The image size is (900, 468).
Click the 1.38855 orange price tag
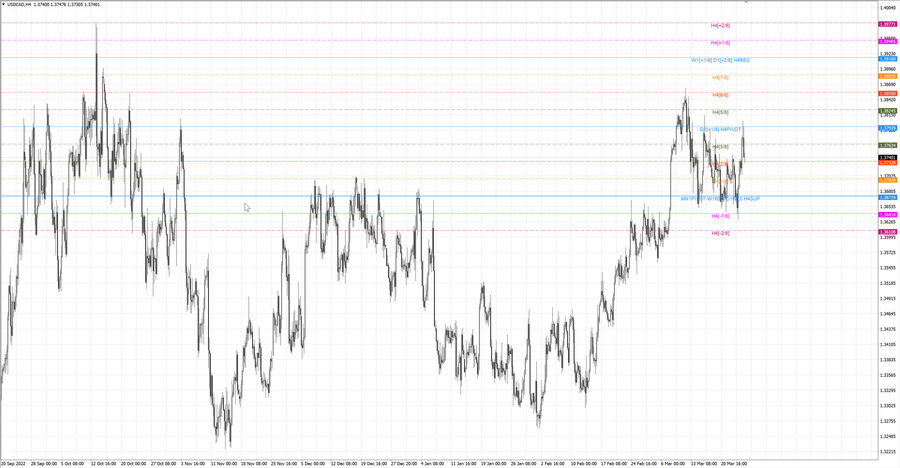[888, 76]
